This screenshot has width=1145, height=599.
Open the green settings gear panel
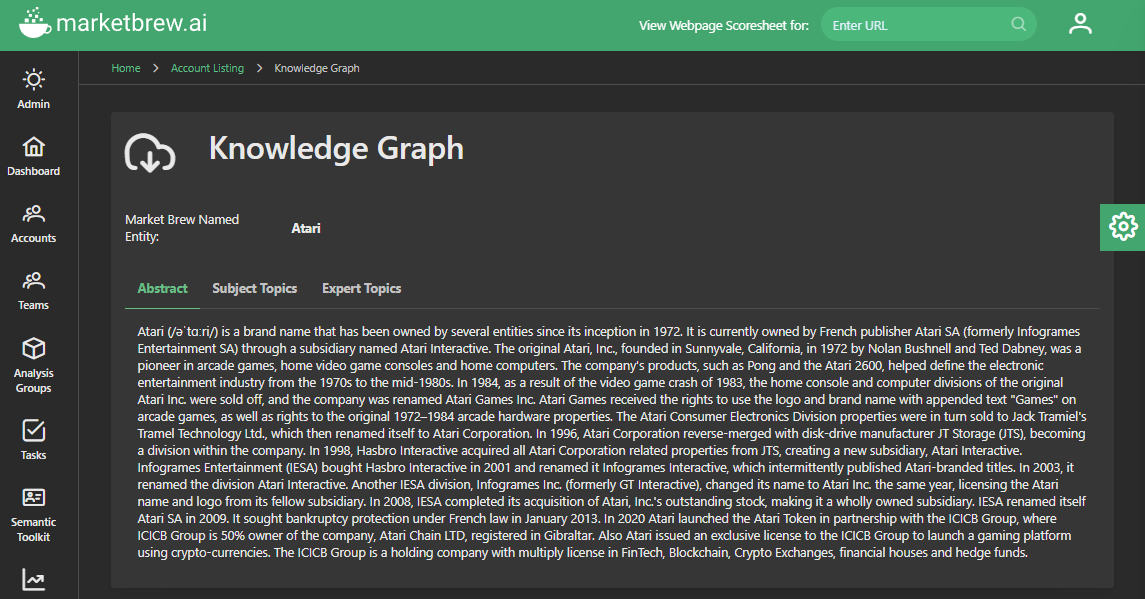click(x=1123, y=227)
